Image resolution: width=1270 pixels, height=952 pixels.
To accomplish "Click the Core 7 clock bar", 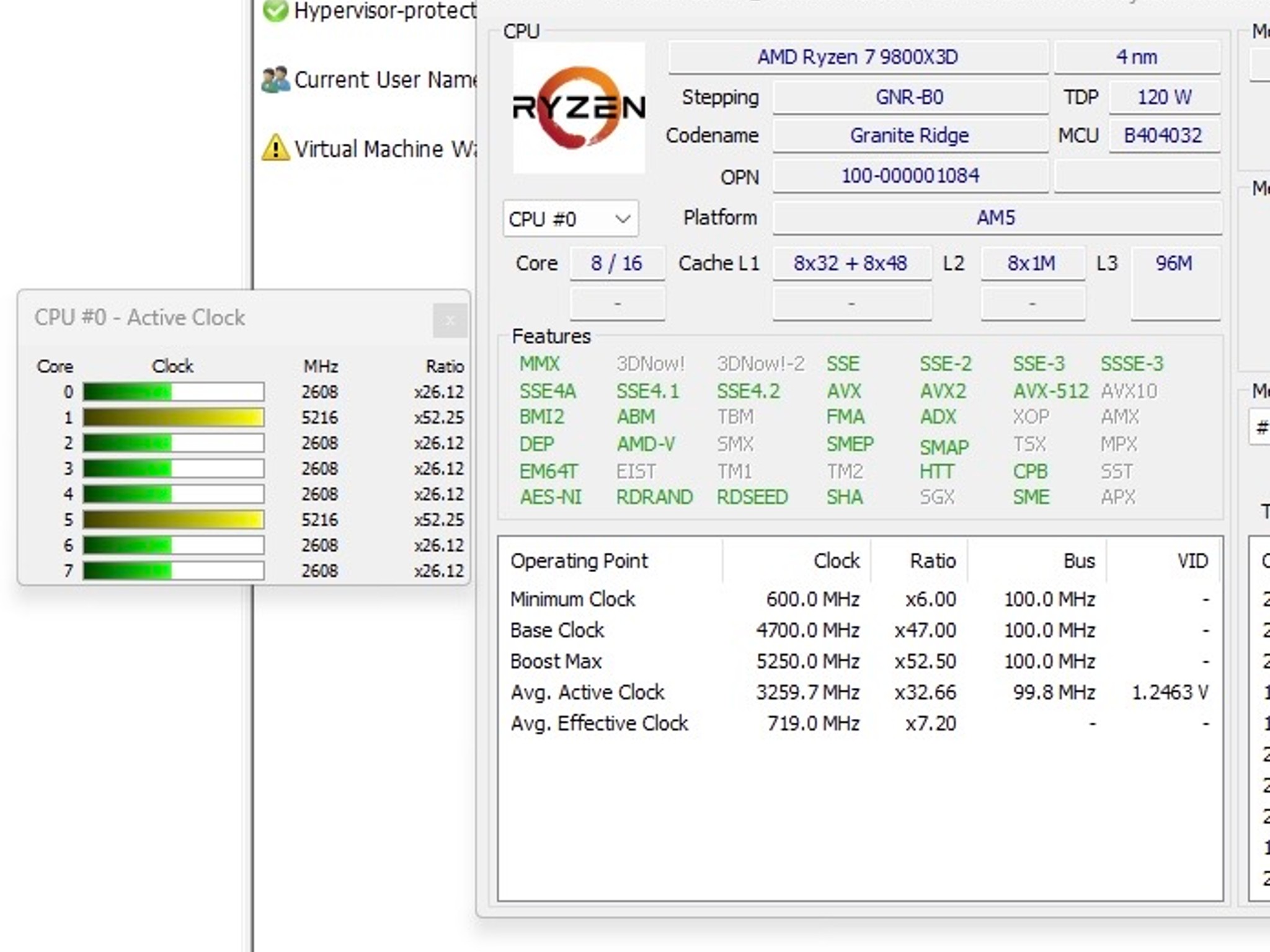I will click(174, 570).
